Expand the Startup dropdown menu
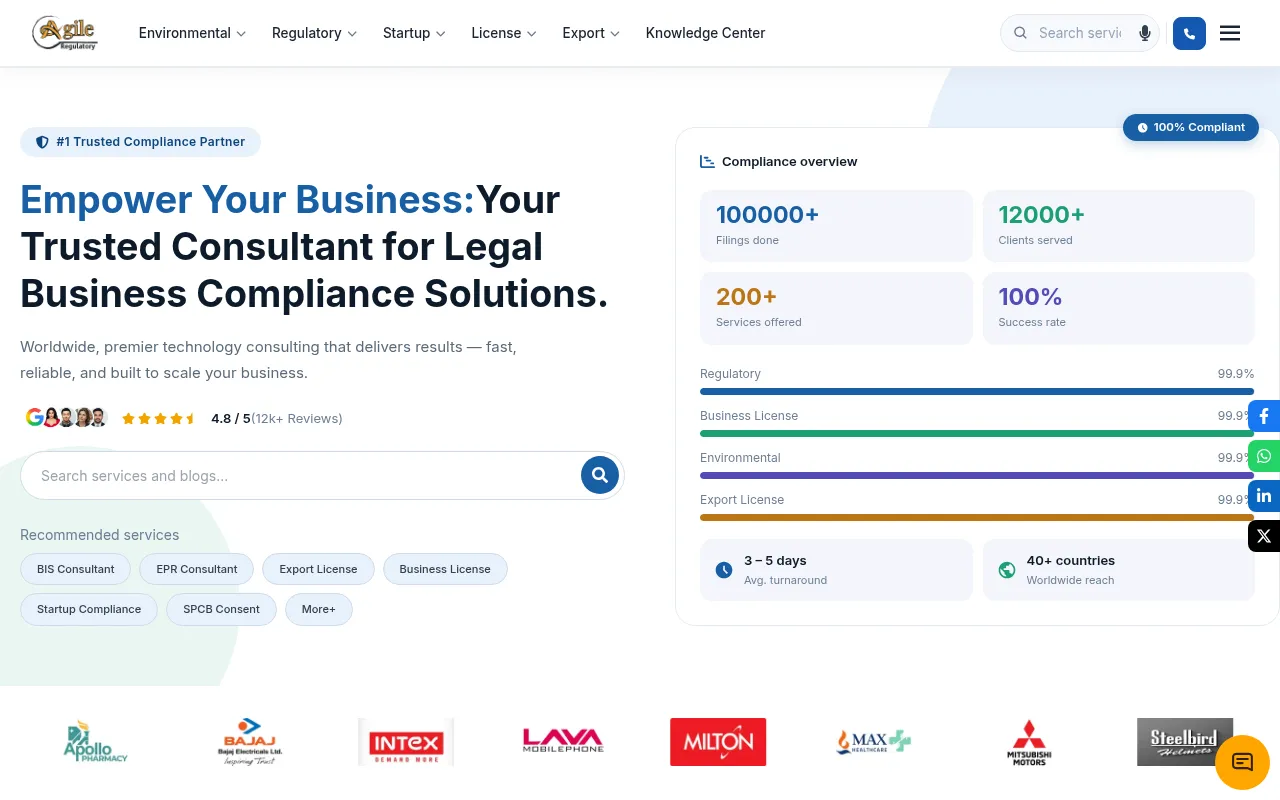 tap(414, 33)
